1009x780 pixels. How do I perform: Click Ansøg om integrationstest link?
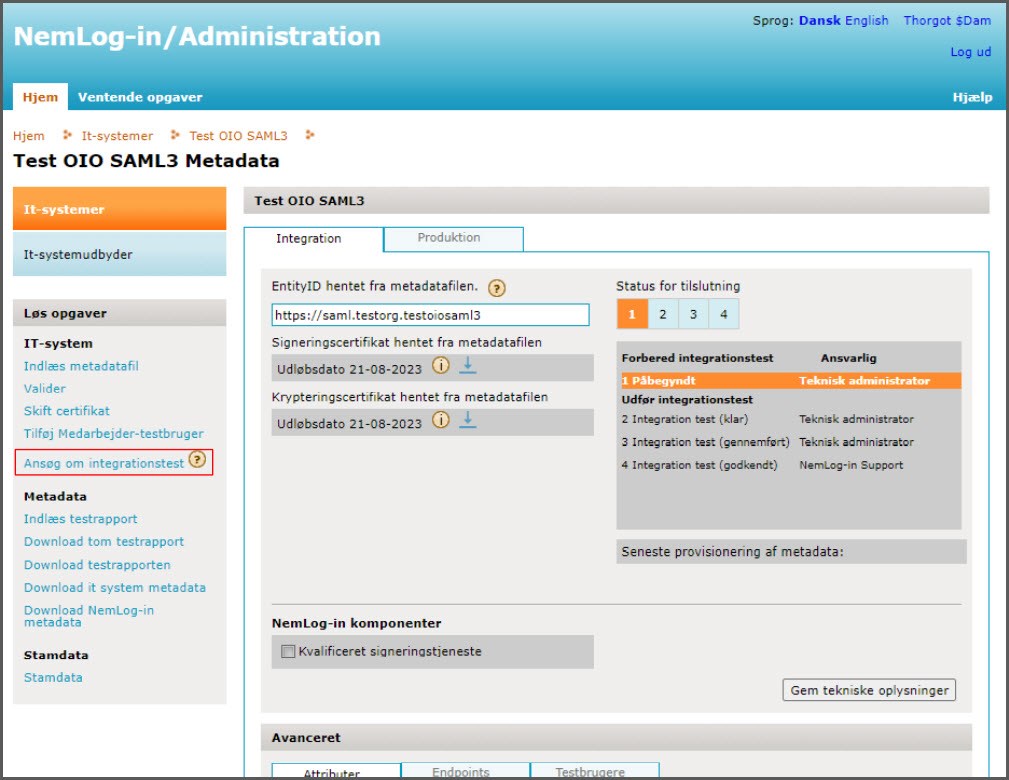[104, 463]
